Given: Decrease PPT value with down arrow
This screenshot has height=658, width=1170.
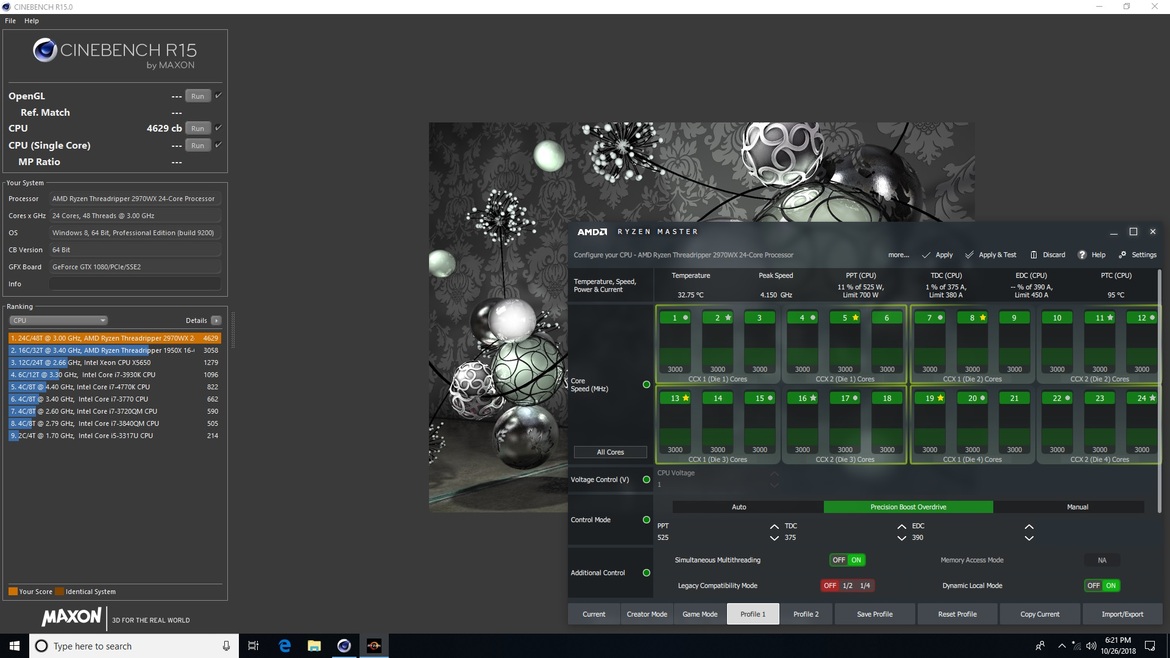Looking at the screenshot, I should click(774, 538).
